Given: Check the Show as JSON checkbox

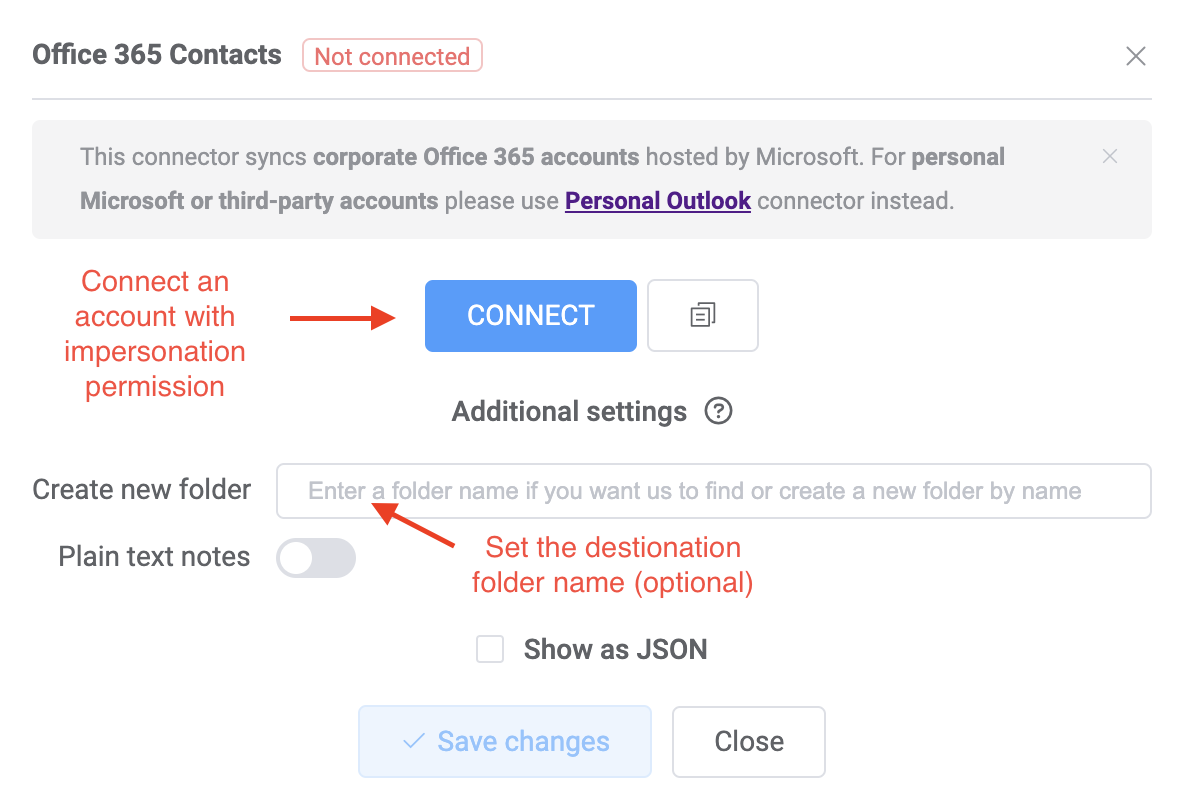Looking at the screenshot, I should [x=490, y=649].
